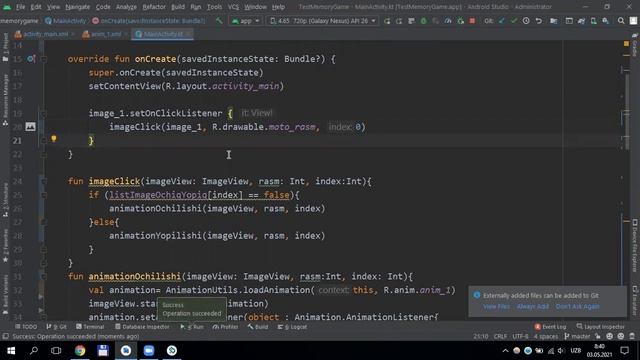Screen dimensions: 640x360
Task: Click the Make Project hammer icon
Action: pyautogui.click(x=219, y=20)
